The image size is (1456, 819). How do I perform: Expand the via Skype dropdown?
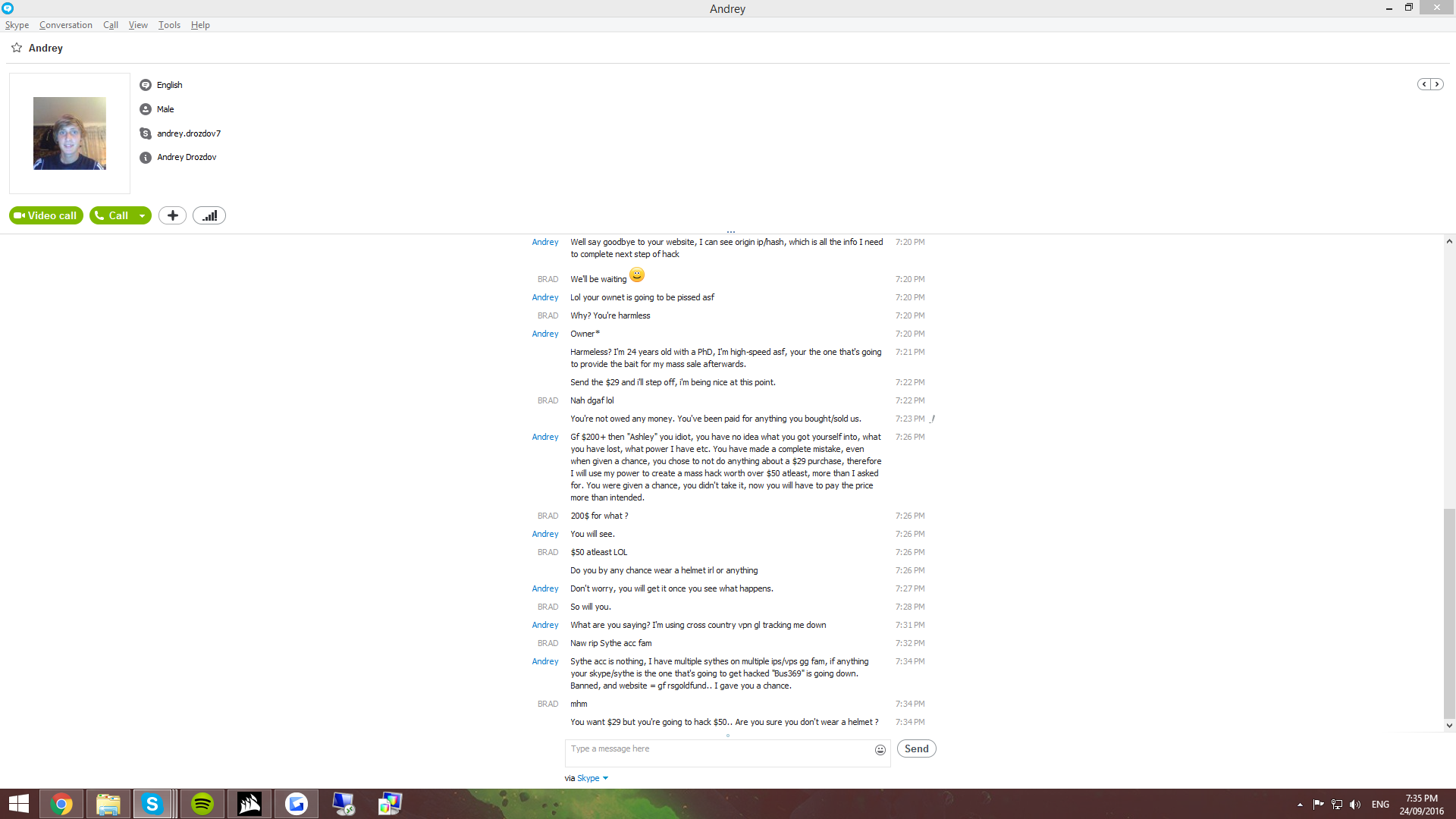pyautogui.click(x=604, y=778)
